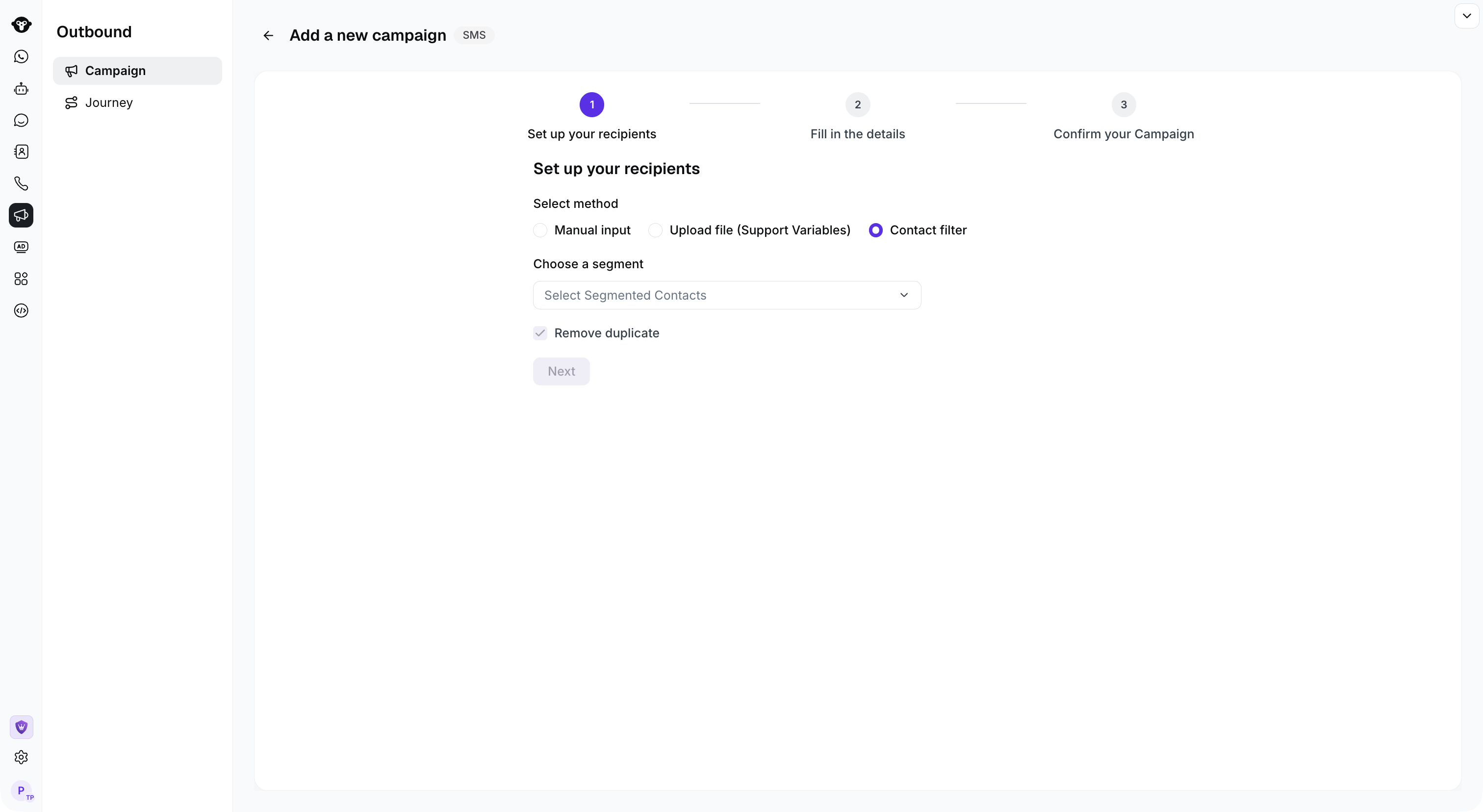Open the developer code icon in sidebar
This screenshot has height=812, width=1483.
(x=21, y=311)
